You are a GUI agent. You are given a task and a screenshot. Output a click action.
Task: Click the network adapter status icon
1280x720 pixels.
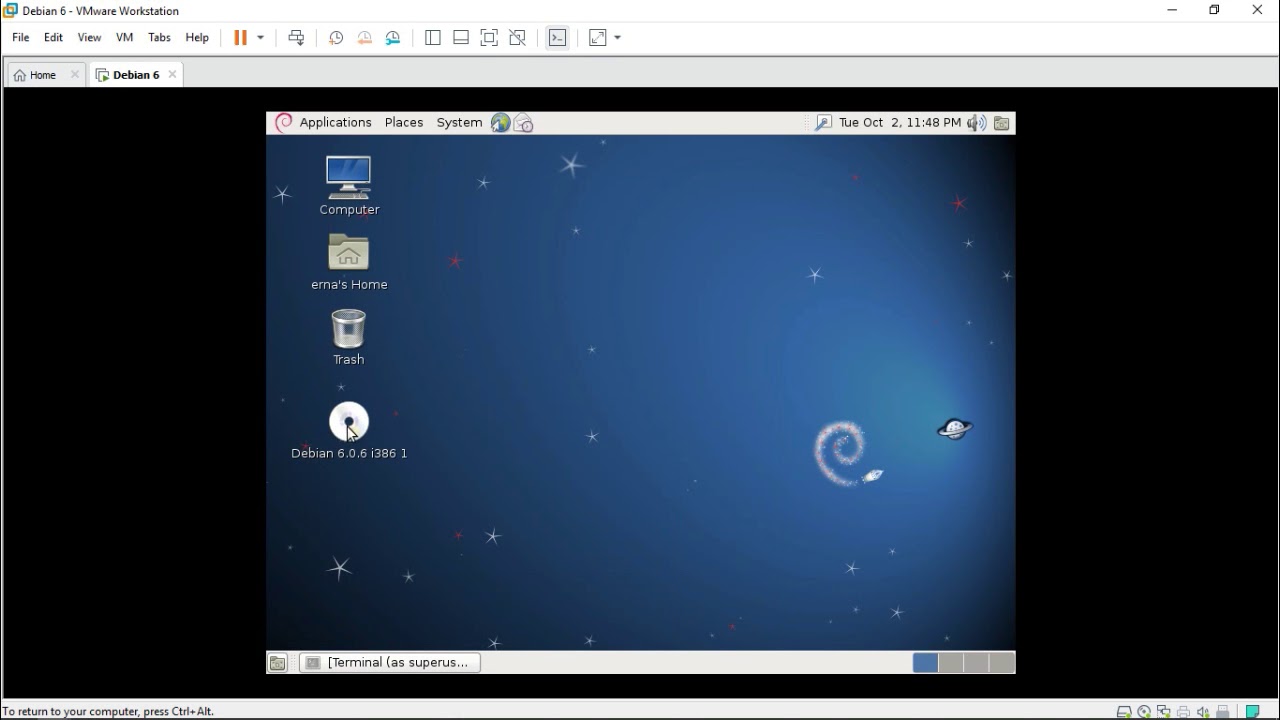tap(1164, 712)
